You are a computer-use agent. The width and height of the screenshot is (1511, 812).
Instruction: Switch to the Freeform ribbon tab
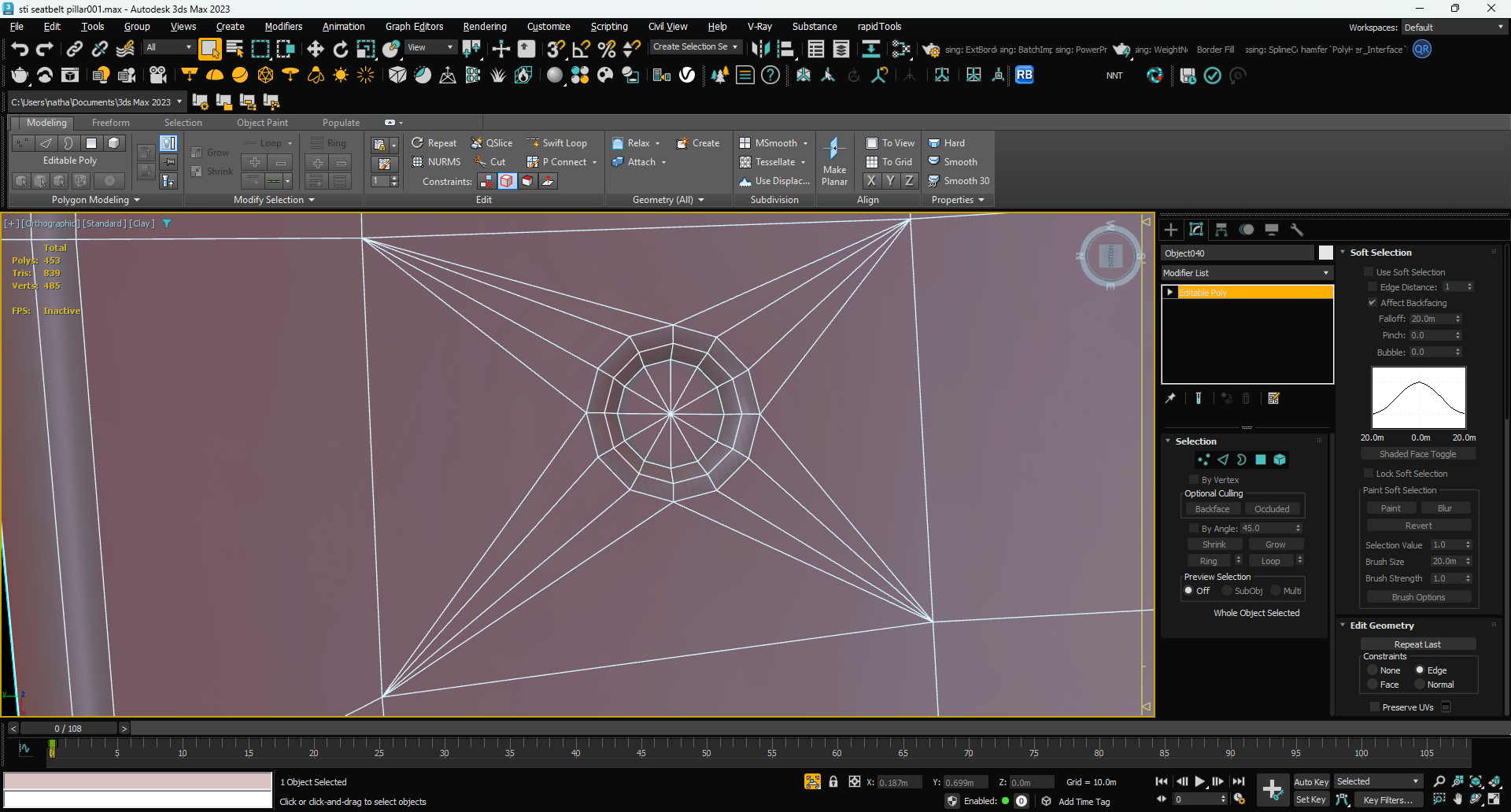point(110,122)
